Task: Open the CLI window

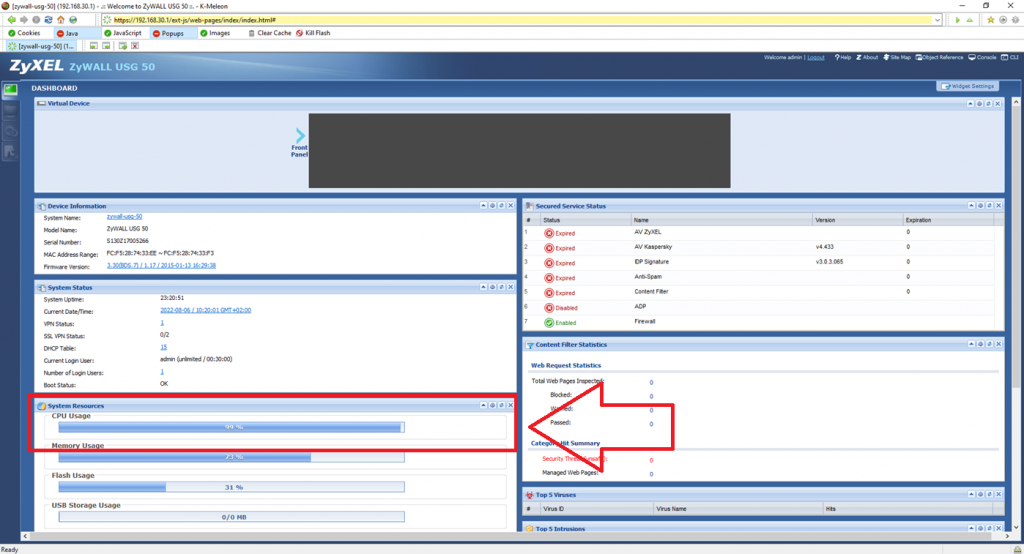Action: (x=1010, y=57)
